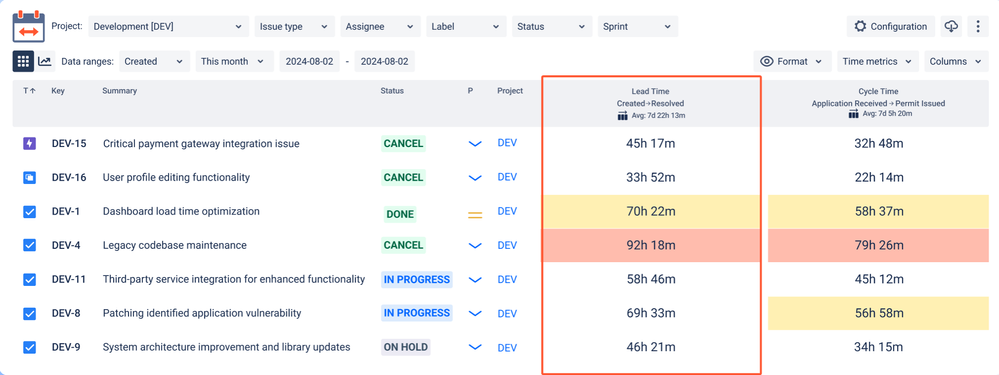The image size is (999, 375).
Task: Open the Label filter dropdown
Action: click(x=466, y=27)
